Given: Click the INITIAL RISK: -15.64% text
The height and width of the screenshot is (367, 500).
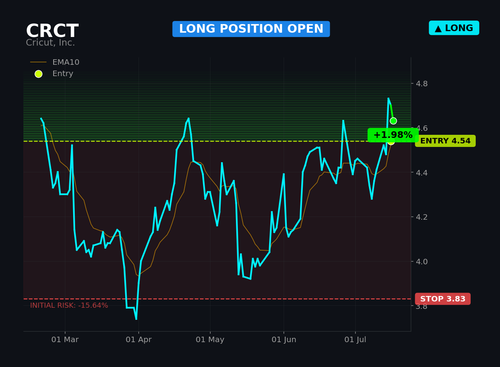Looking at the screenshot, I should pos(69,305).
